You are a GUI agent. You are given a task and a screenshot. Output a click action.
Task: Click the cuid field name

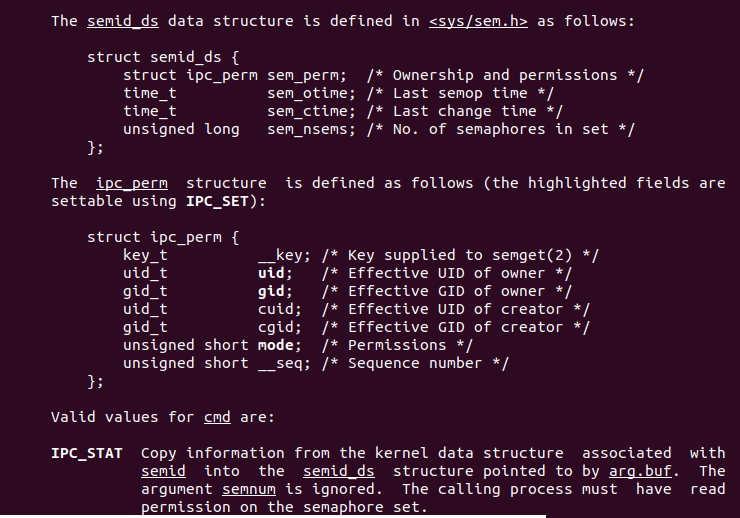click(x=275, y=309)
